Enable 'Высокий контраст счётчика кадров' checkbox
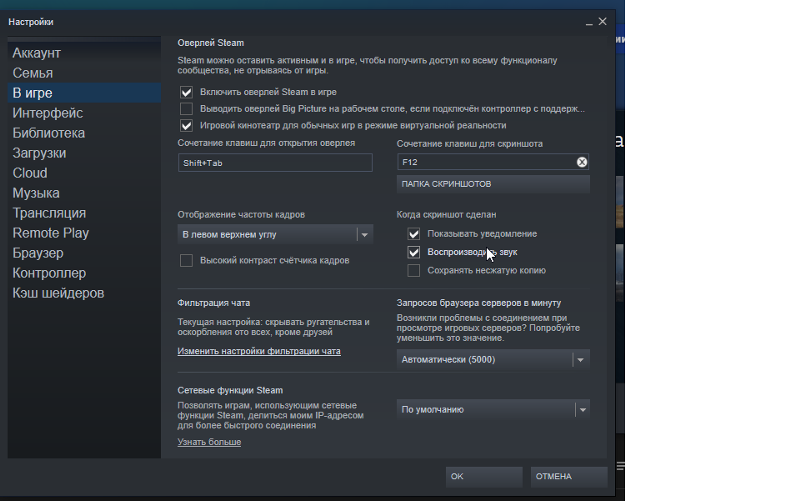The image size is (800, 501). [x=186, y=261]
